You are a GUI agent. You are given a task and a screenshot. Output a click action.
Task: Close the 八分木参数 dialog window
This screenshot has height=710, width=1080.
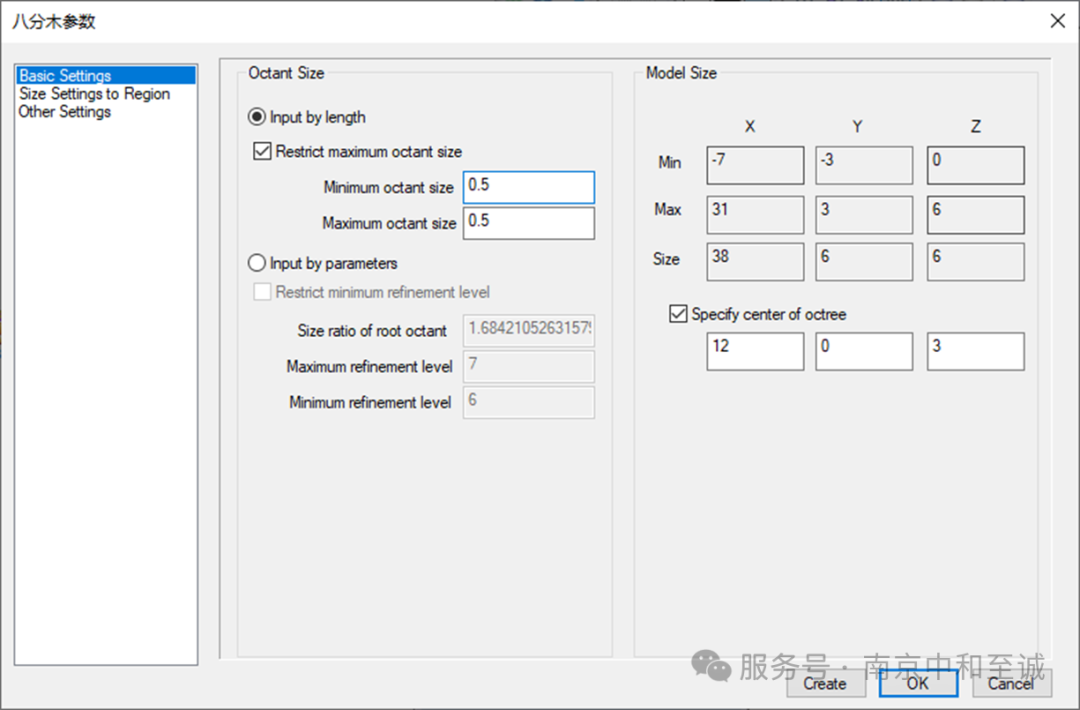[x=1058, y=21]
